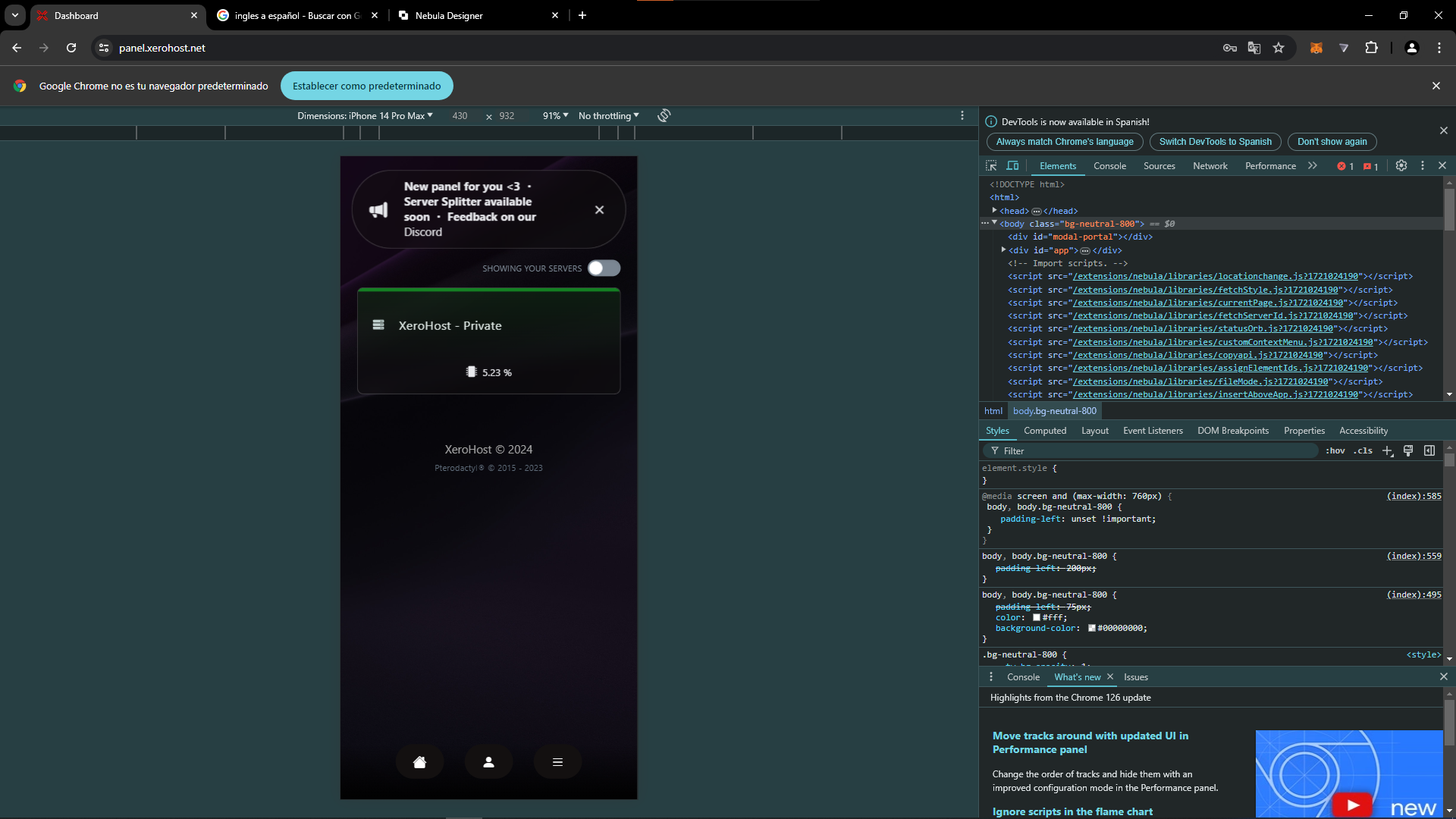This screenshot has height=819, width=1456.
Task: Bookmark this page with the star icon
Action: click(1279, 48)
